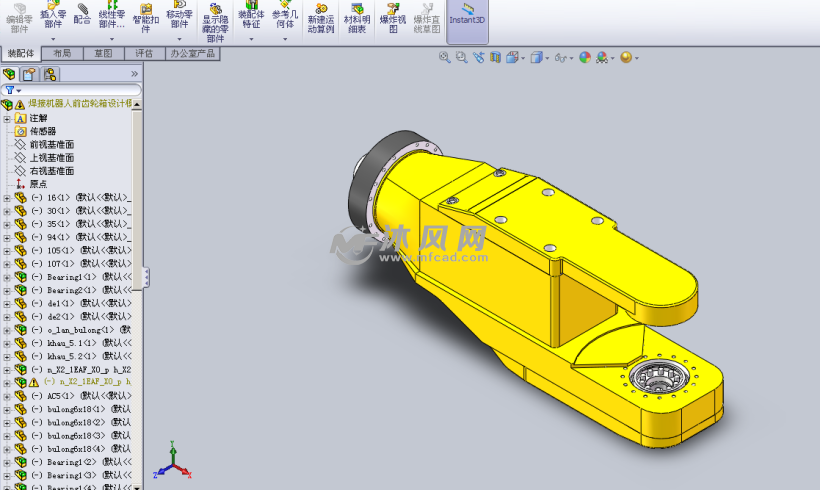Viewport: 820px width, 490px height.
Task: Open Smart Fasteners (智能扣件) tool
Action: click(x=145, y=17)
